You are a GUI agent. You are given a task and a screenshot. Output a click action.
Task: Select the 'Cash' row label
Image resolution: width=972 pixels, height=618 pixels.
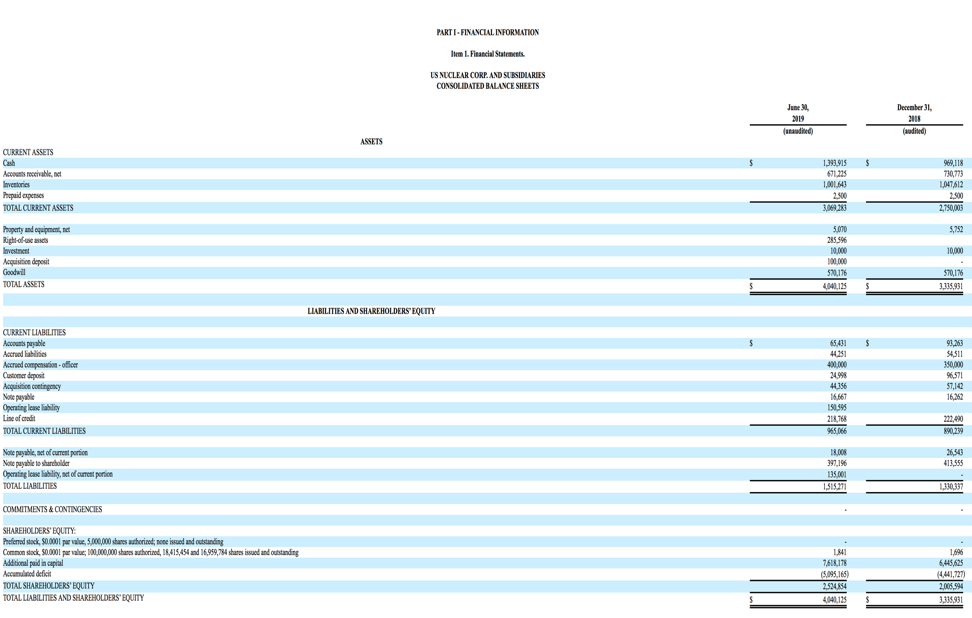[x=9, y=163]
